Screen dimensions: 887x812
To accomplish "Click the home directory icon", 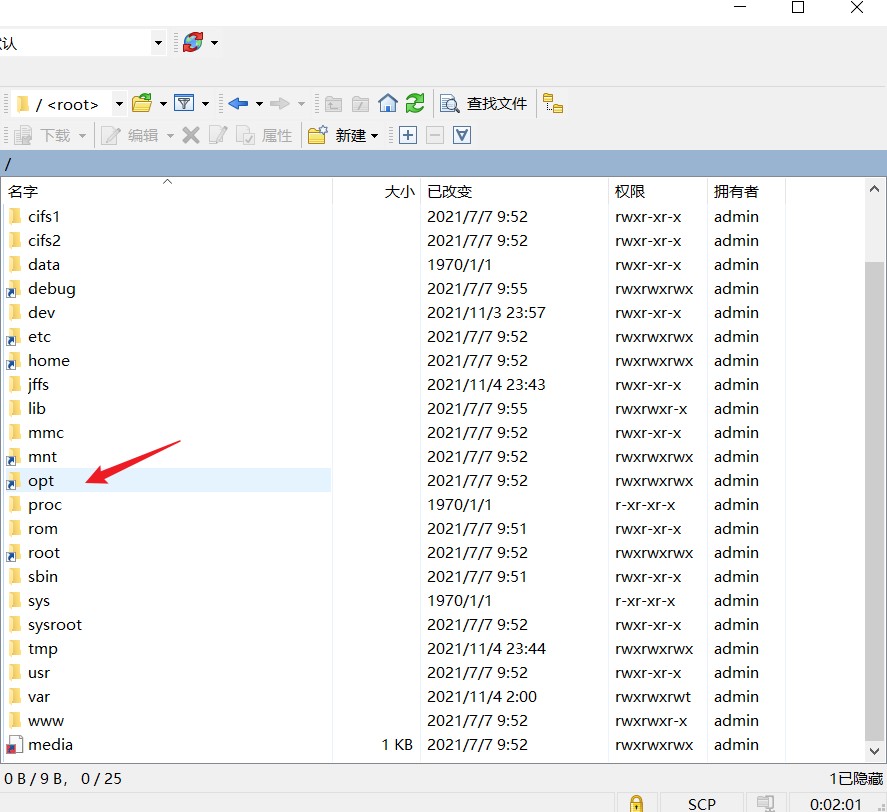I will (388, 104).
